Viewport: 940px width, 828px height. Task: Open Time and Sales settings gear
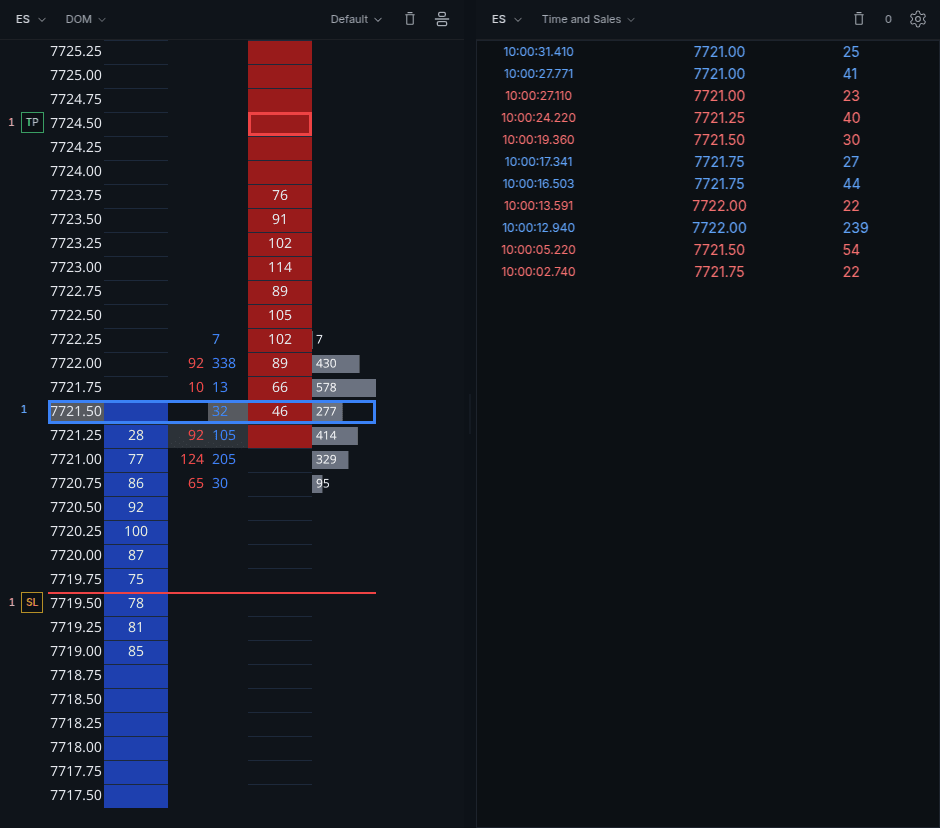[917, 19]
